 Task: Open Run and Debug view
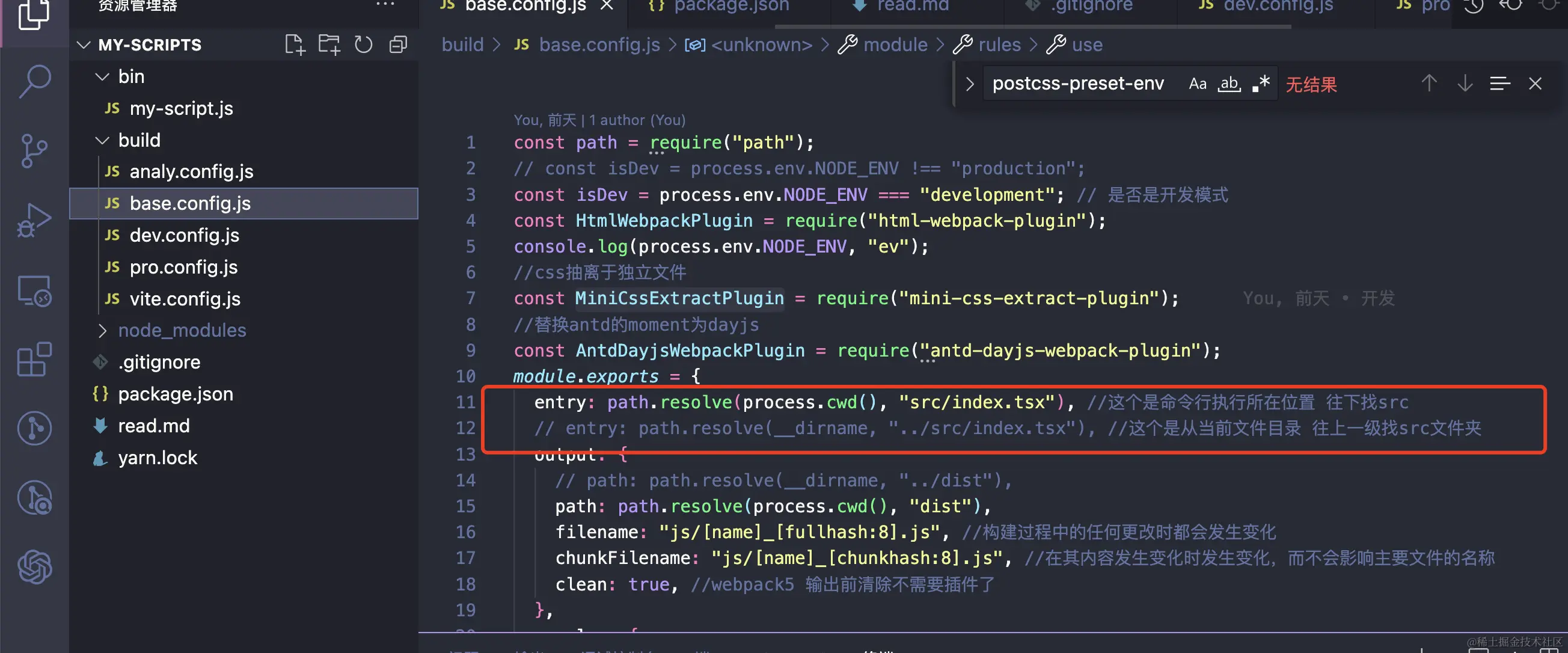pos(34,220)
